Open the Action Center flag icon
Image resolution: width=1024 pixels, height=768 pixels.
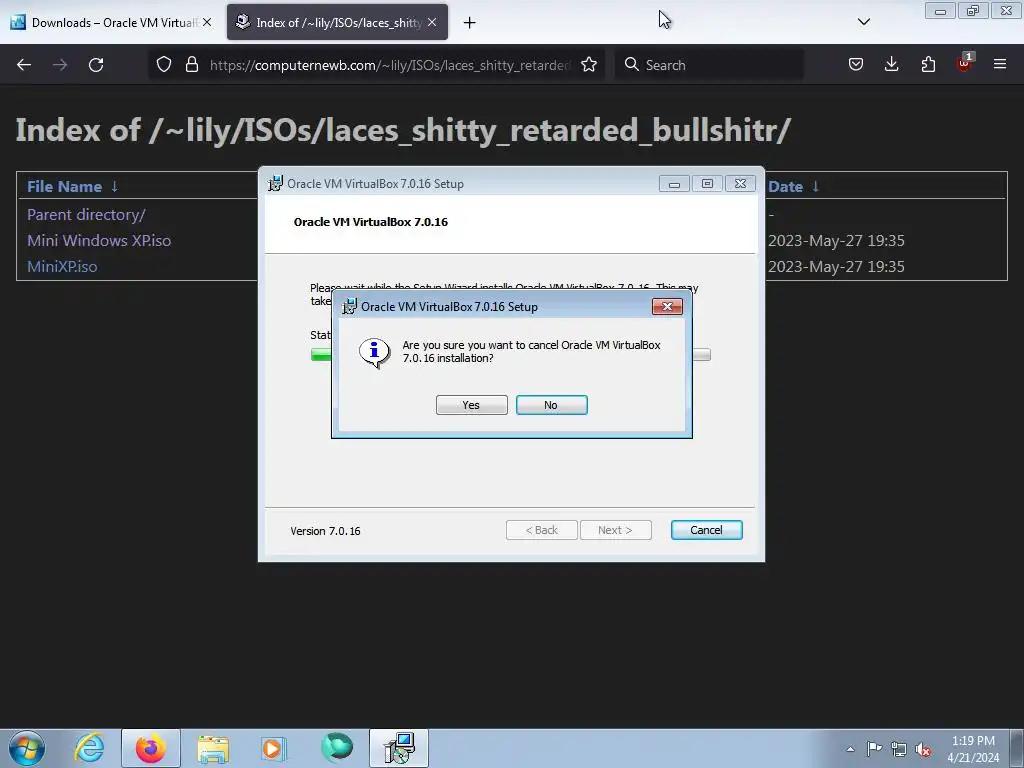pyautogui.click(x=874, y=748)
